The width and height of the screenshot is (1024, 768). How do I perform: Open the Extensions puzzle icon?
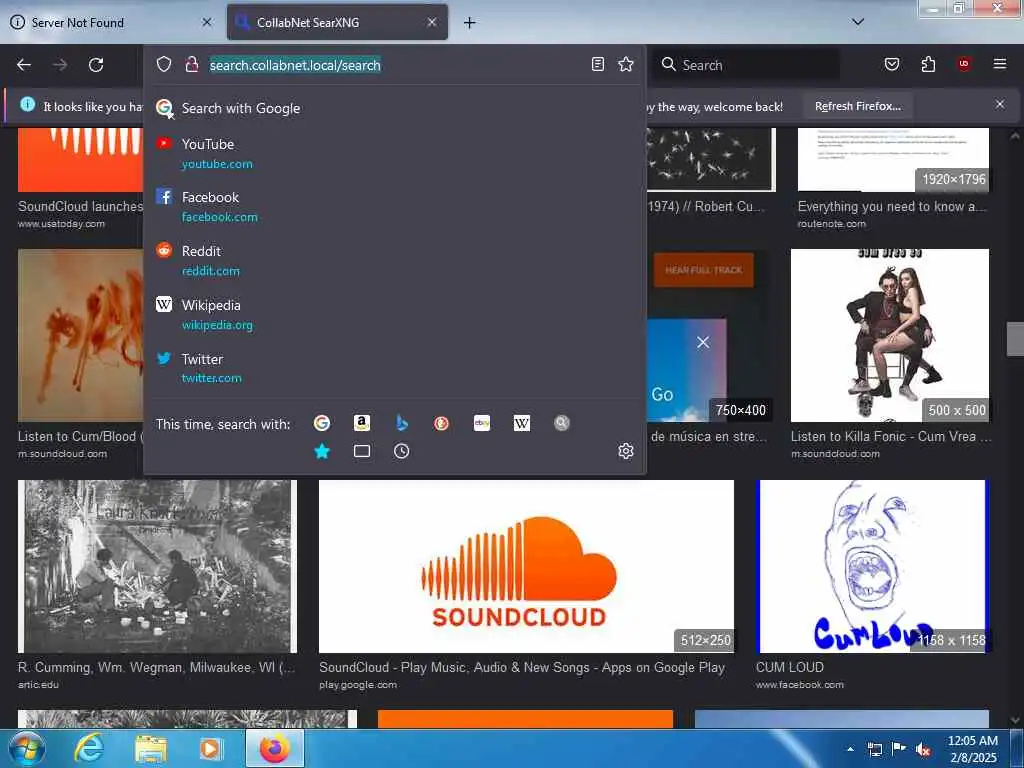pyautogui.click(x=928, y=64)
